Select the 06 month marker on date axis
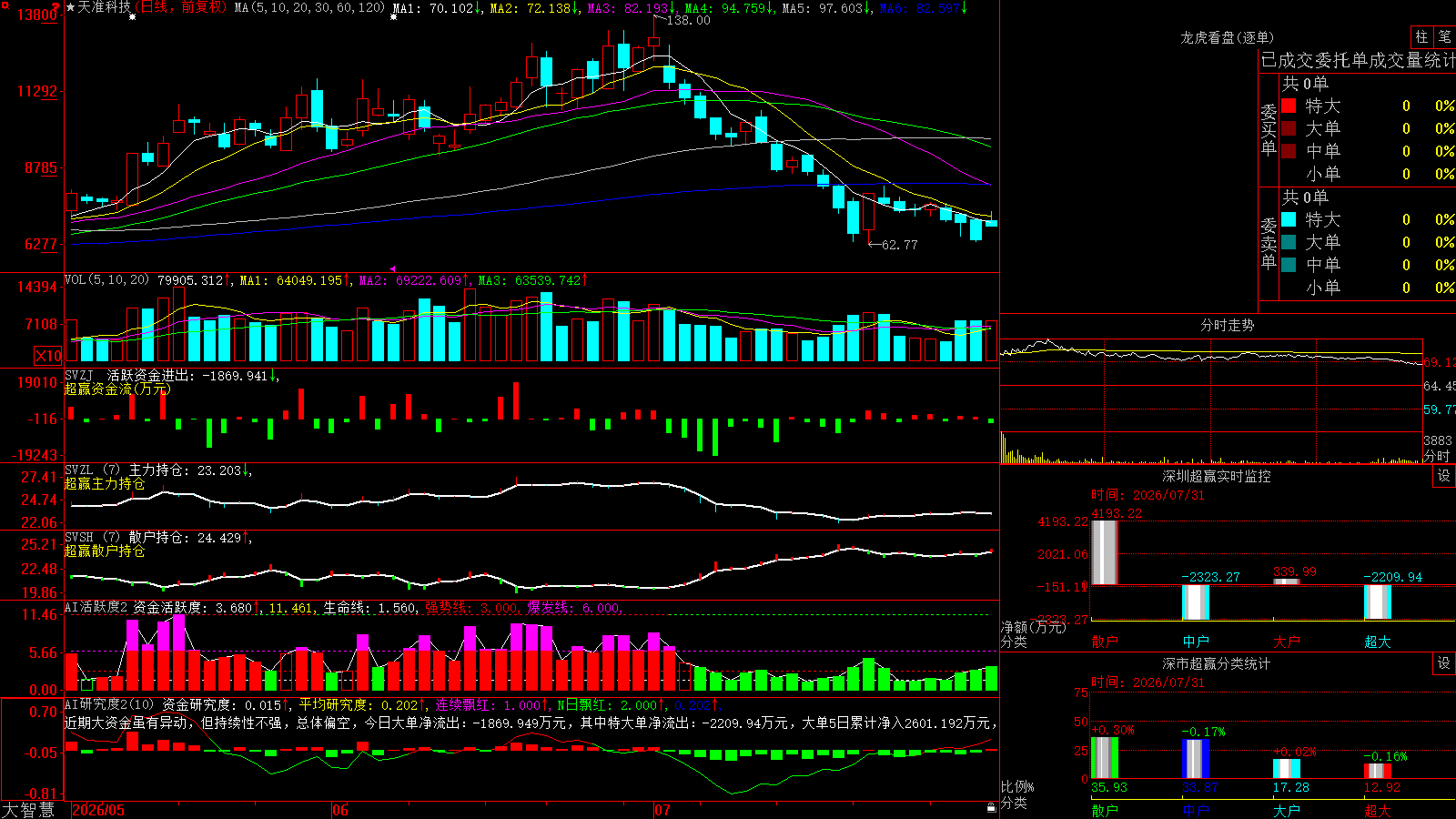This screenshot has height=819, width=1456. [340, 810]
